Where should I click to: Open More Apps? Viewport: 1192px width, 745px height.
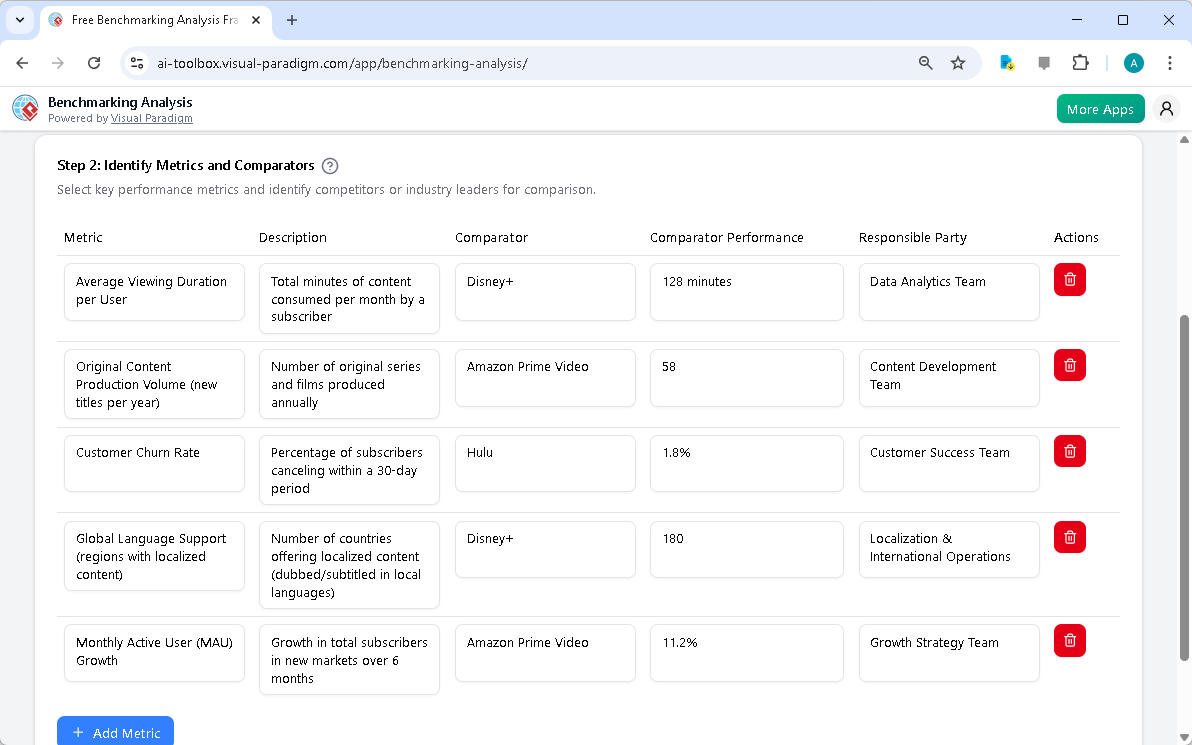coord(1100,108)
